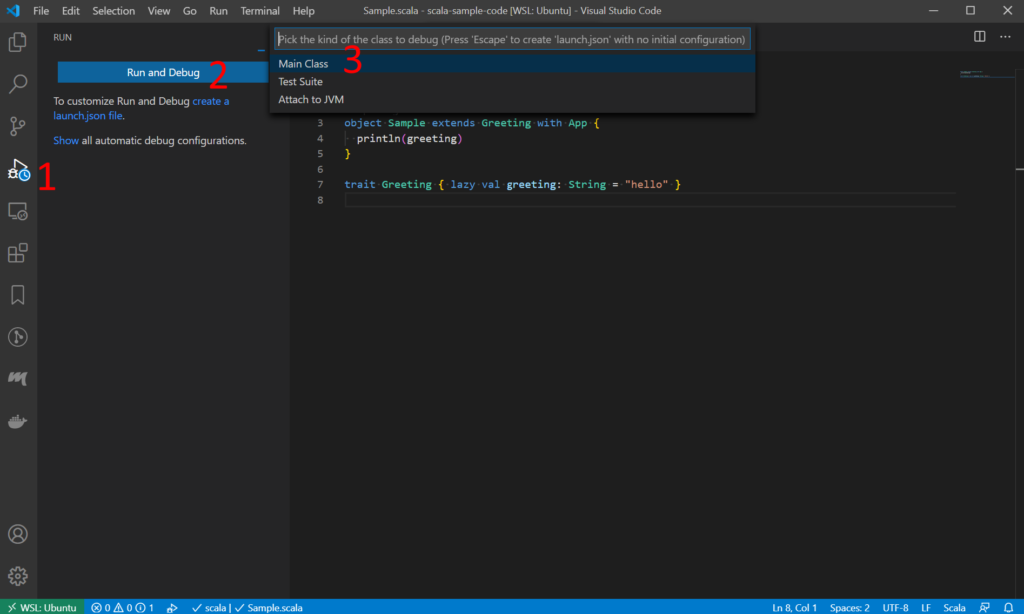Screen dimensions: 1024x614
Task: Open Manage settings gear menu
Action: [18, 576]
